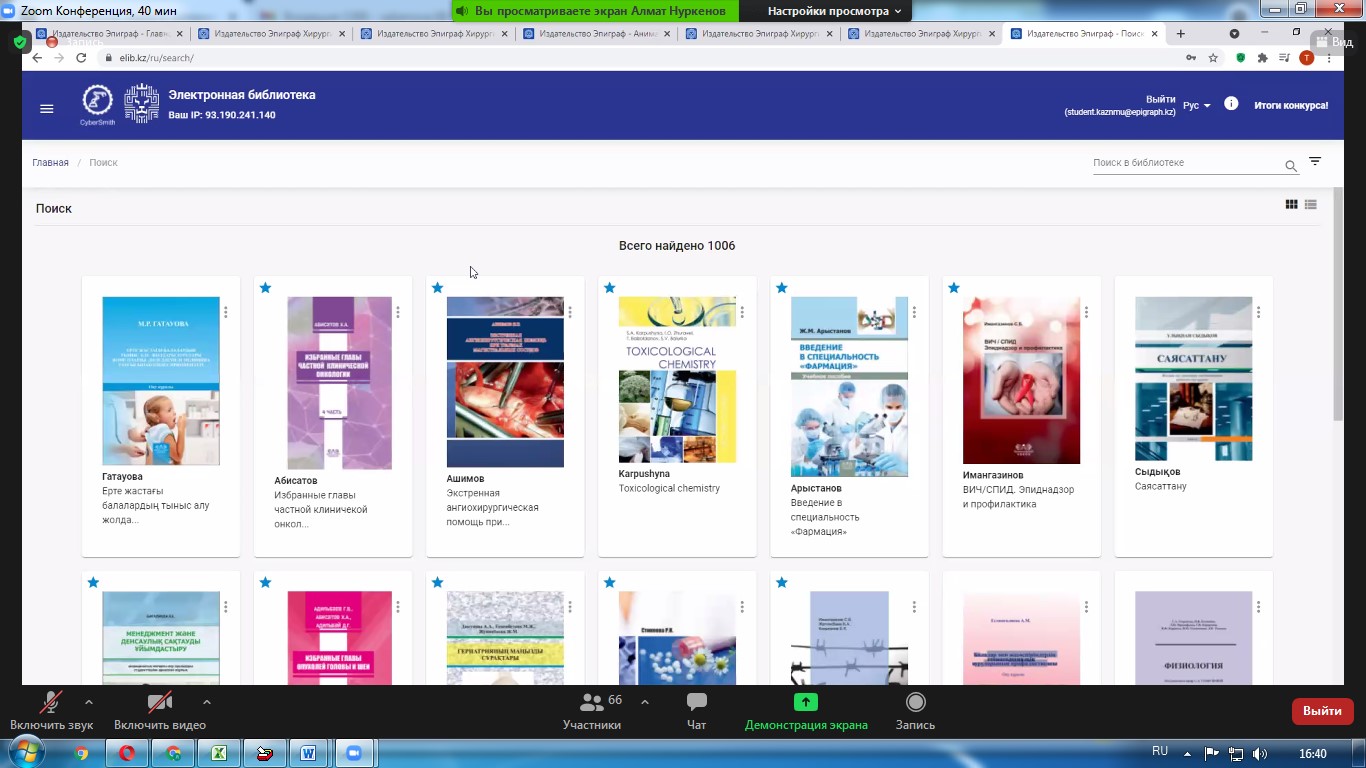1366x768 pixels.
Task: Open Настройки просмотра dropdown in Zoom
Action: click(833, 11)
